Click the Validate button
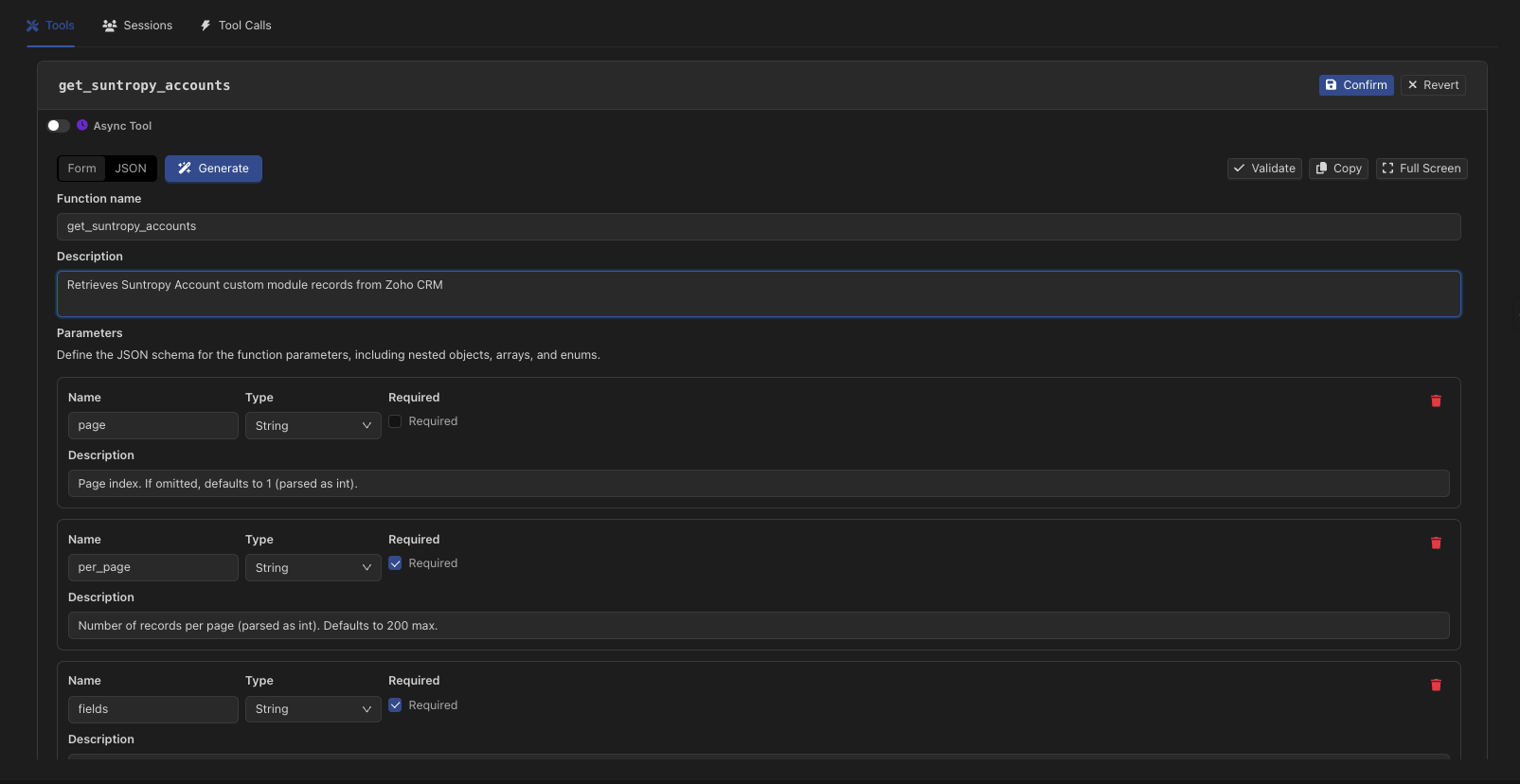The width and height of the screenshot is (1520, 784). 1264,169
